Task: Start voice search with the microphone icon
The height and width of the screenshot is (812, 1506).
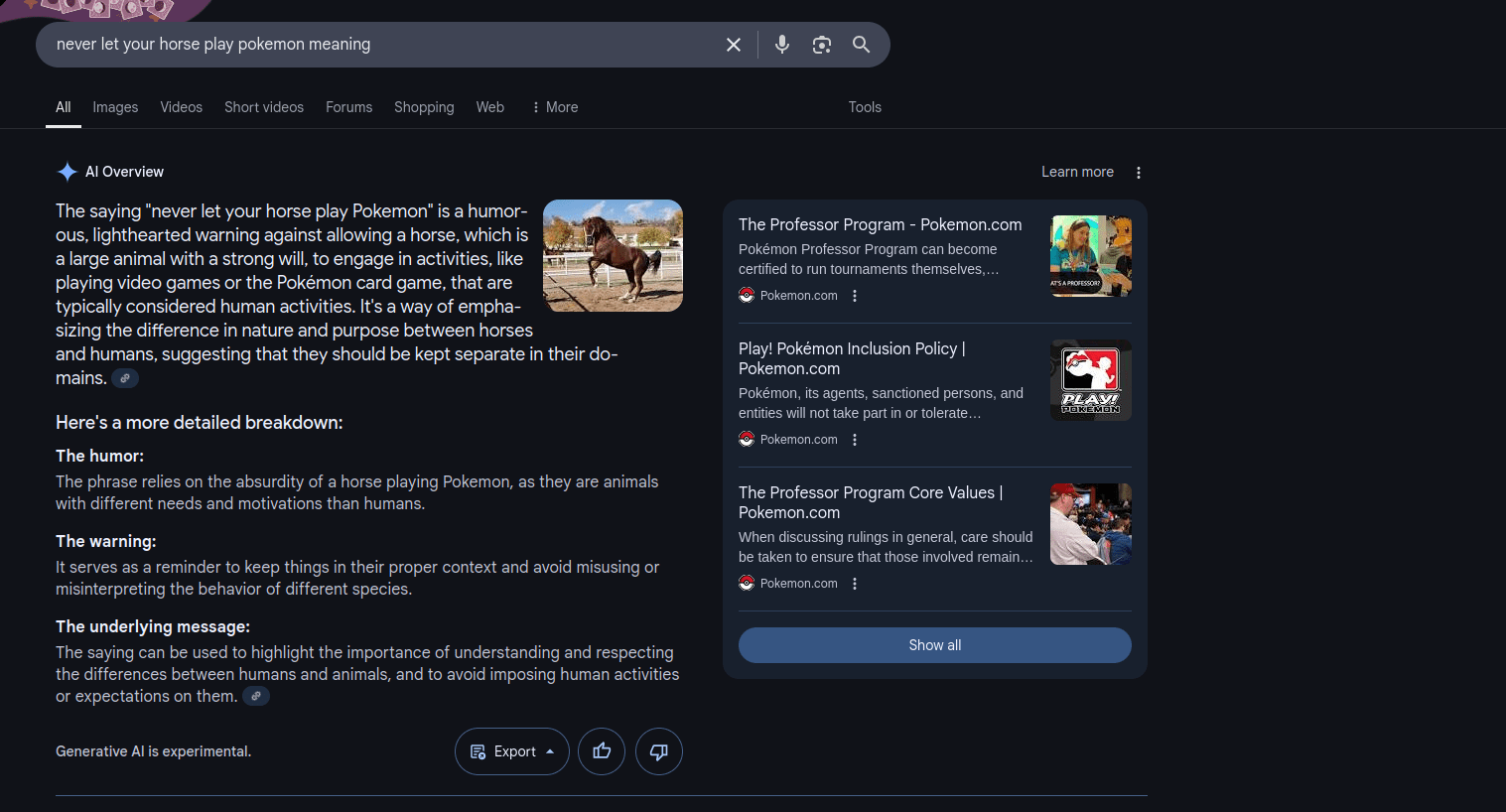Action: coord(782,45)
